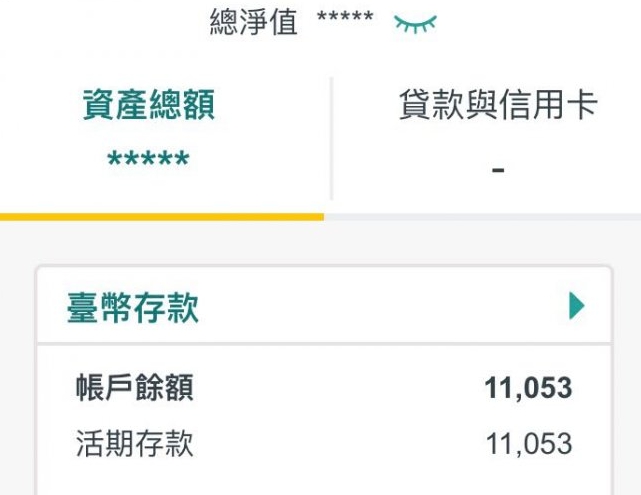Image resolution: width=641 pixels, height=495 pixels.
Task: Open the 活期存款 entry
Action: pyautogui.click(x=134, y=444)
